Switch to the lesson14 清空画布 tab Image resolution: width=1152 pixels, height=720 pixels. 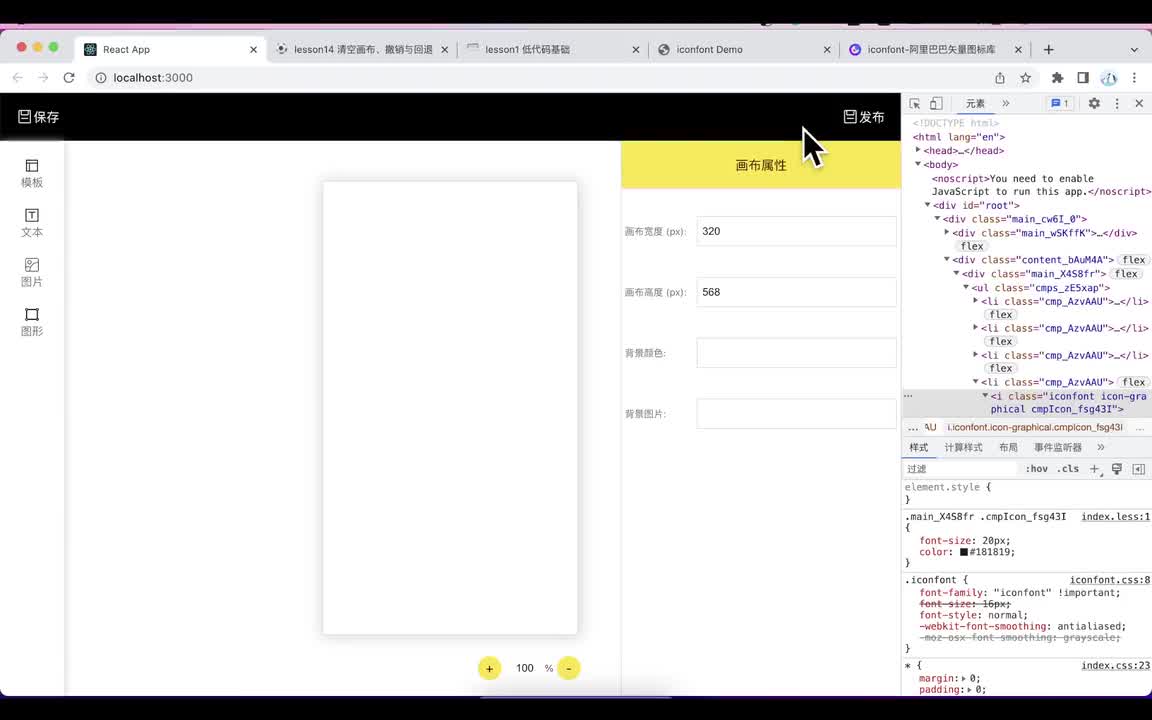(x=363, y=49)
